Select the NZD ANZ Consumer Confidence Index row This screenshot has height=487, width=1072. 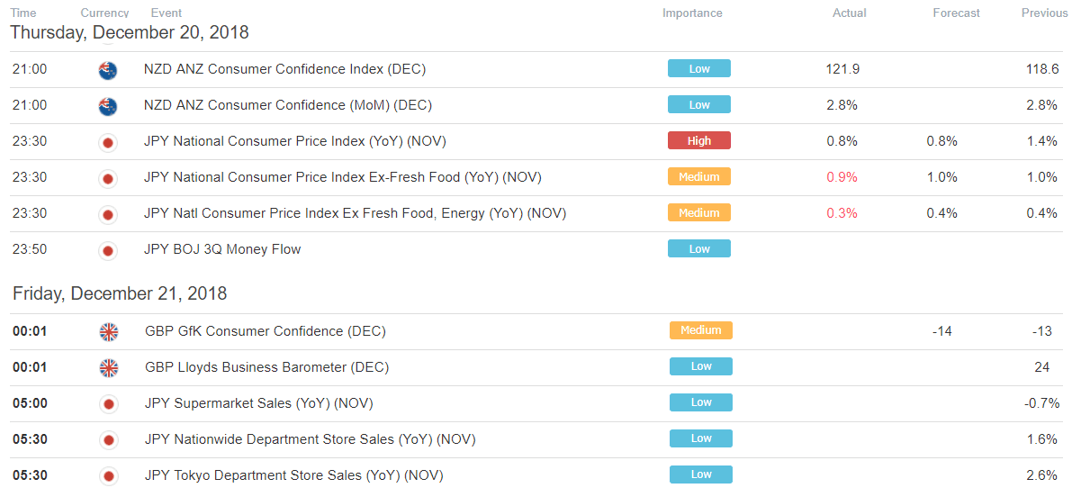pyautogui.click(x=536, y=70)
